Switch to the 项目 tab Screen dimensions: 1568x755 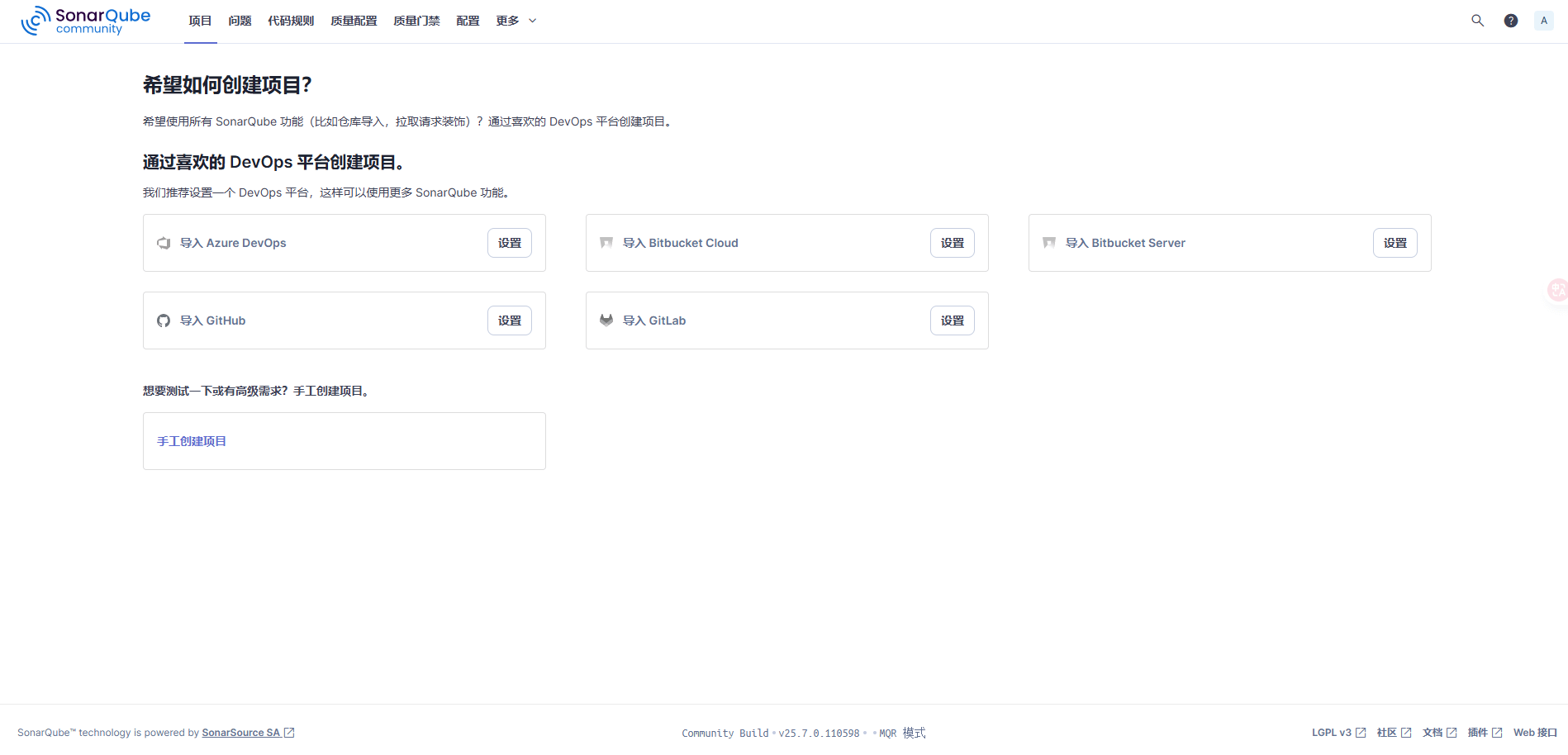(200, 21)
